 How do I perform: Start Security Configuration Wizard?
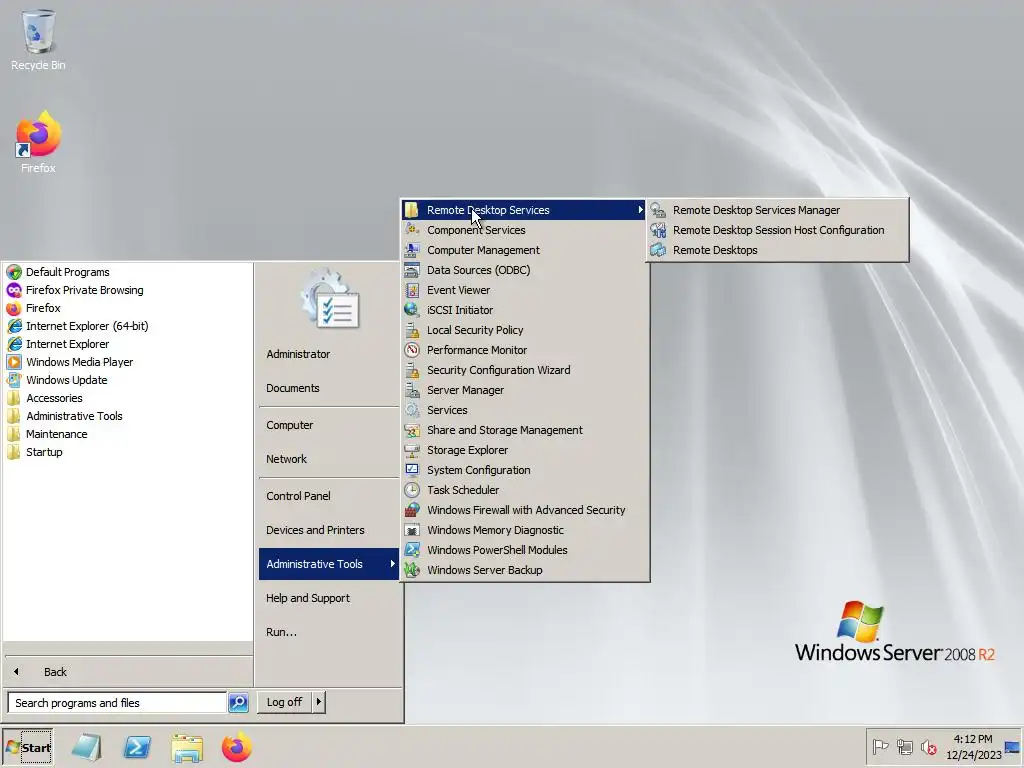[x=524, y=370]
